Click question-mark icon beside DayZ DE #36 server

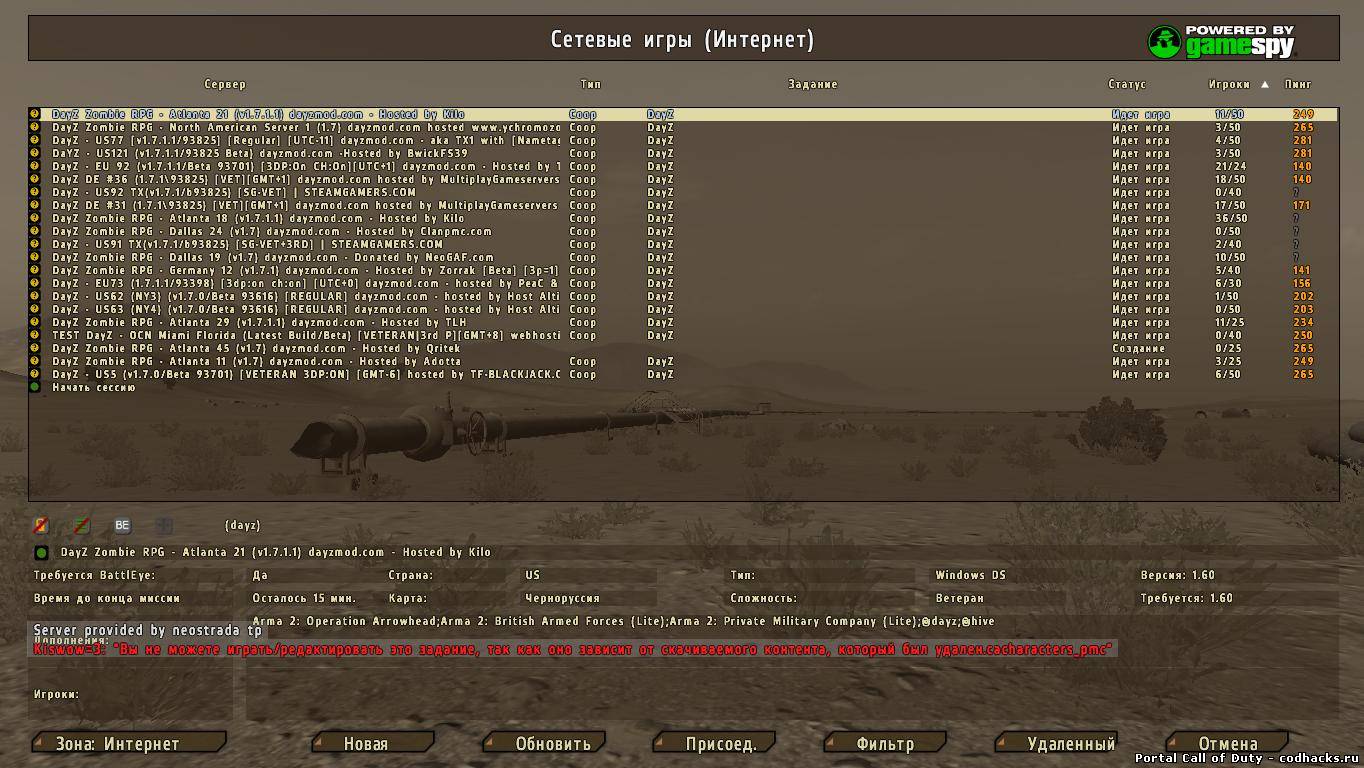pyautogui.click(x=35, y=180)
